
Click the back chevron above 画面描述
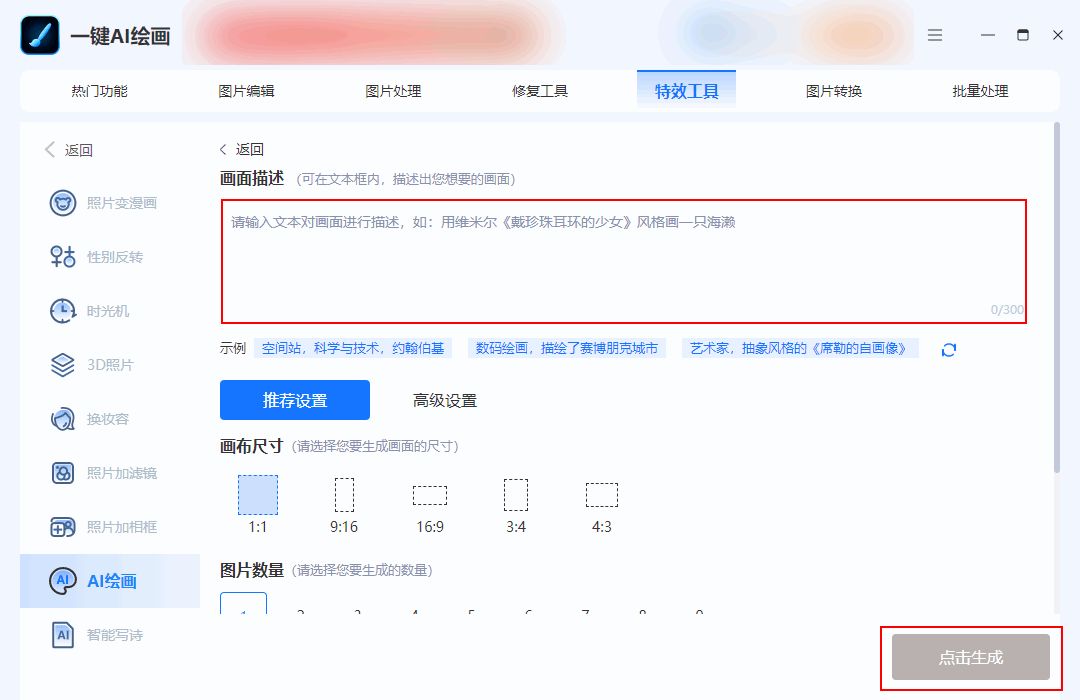pyautogui.click(x=223, y=150)
